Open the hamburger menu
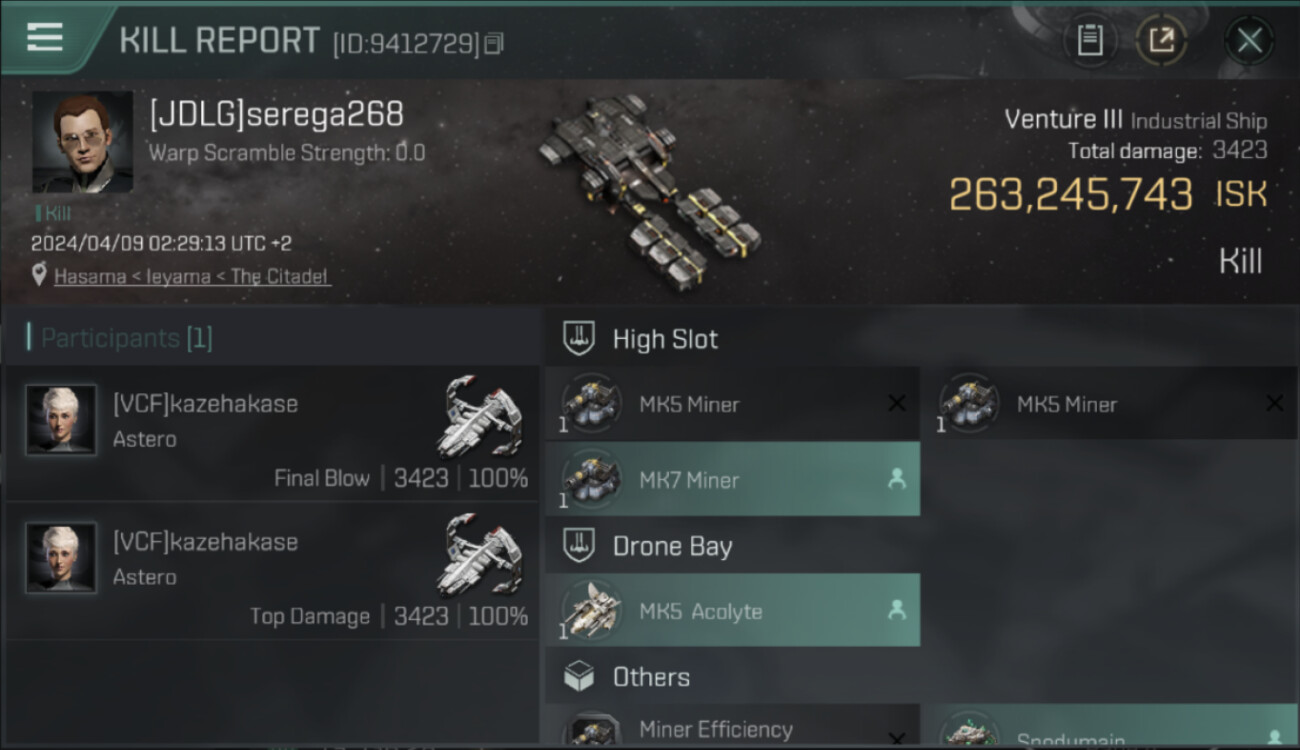 [45, 38]
